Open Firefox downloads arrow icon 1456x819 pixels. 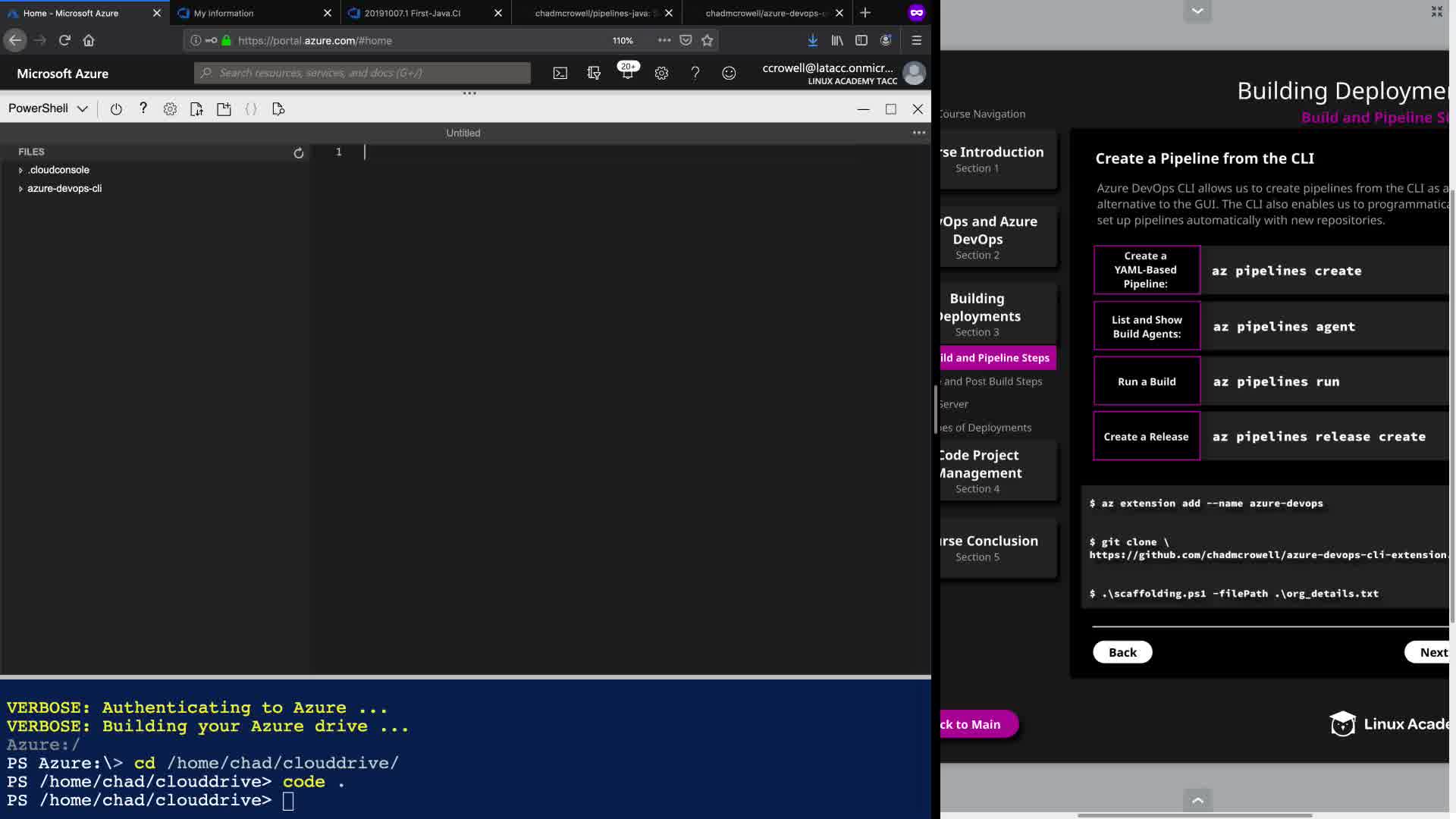point(812,40)
